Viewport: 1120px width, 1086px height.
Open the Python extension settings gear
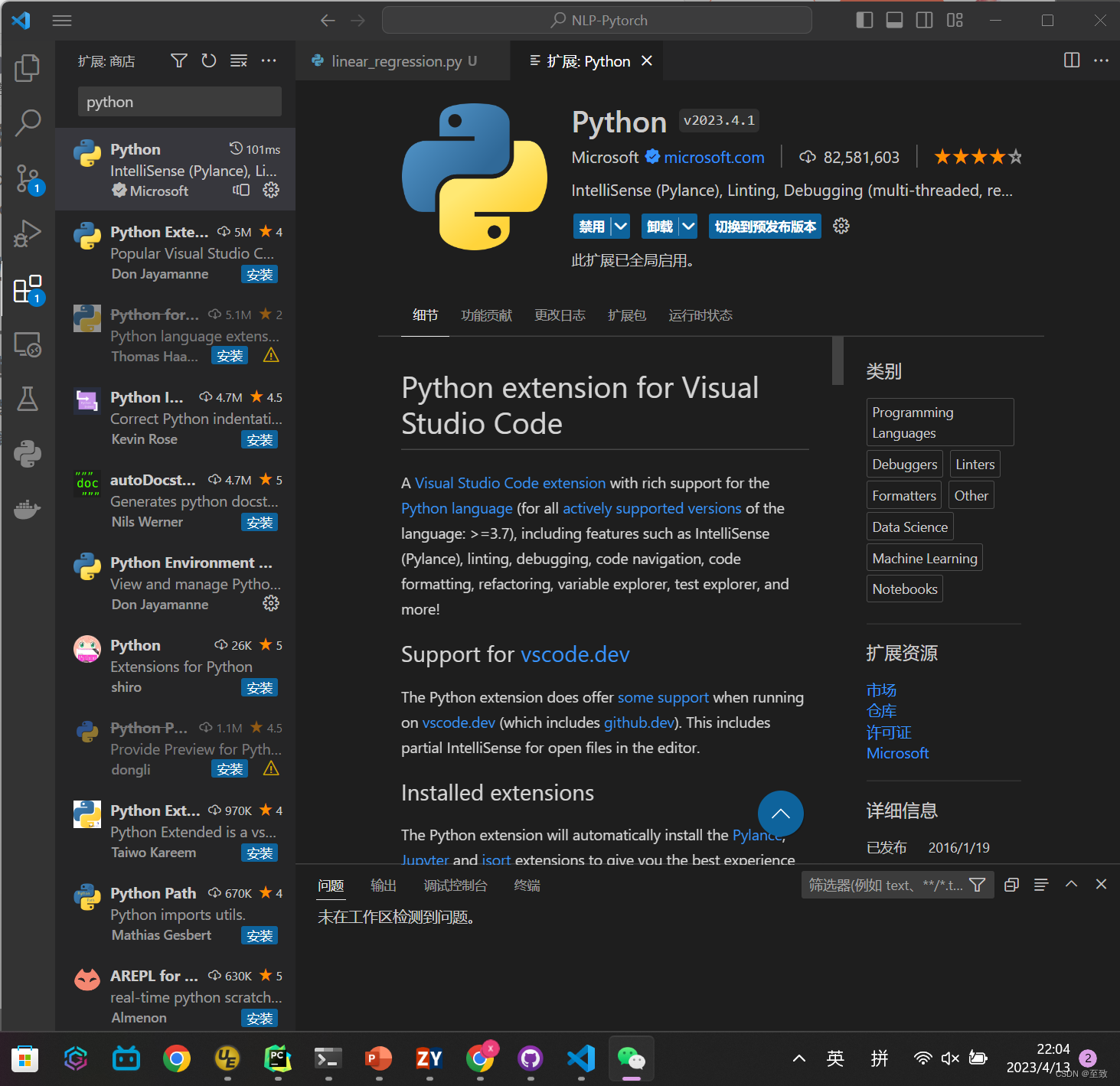coord(841,226)
